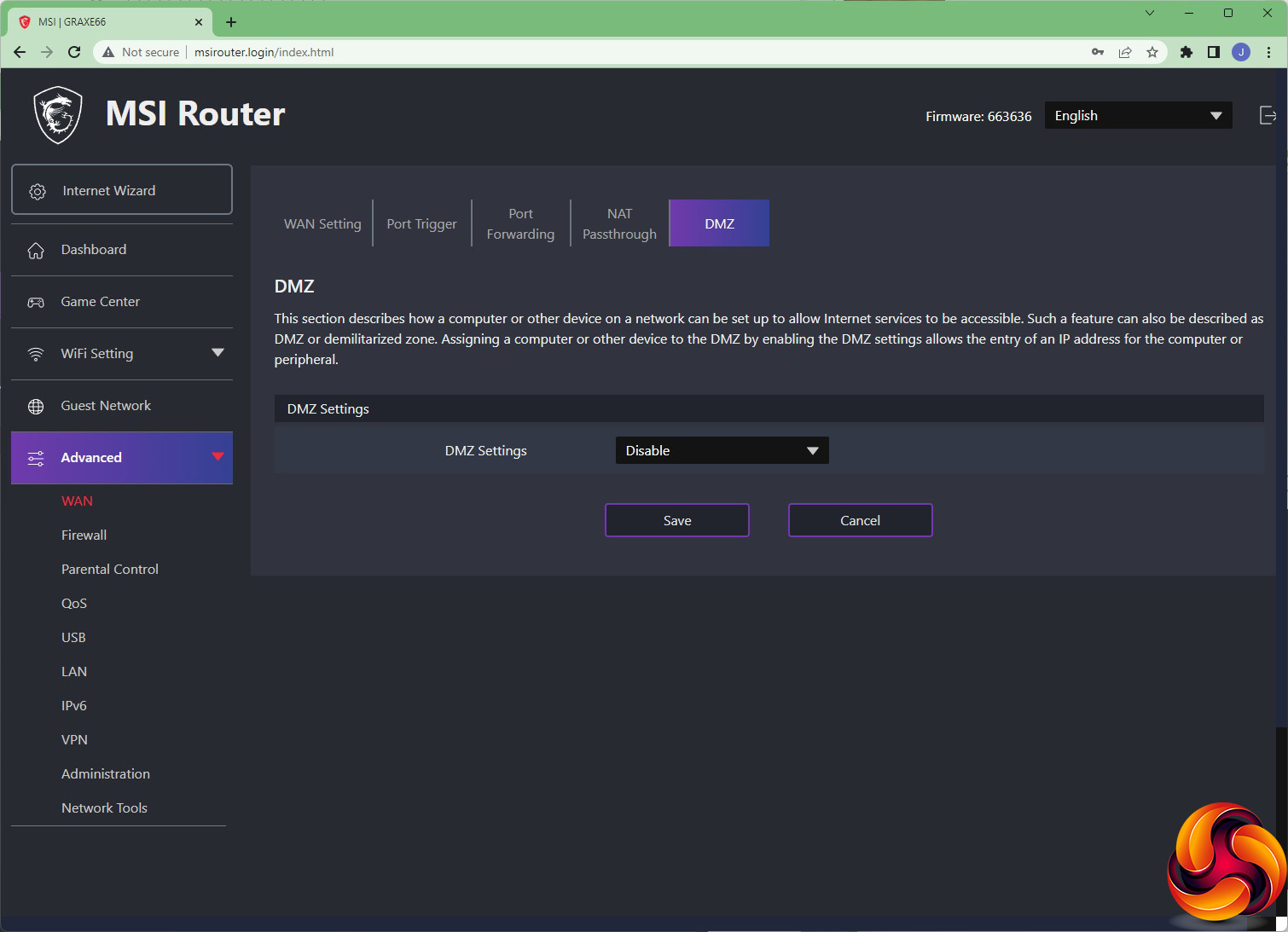Click the Dashboard home icon
Viewport: 1288px width, 932px height.
coord(36,250)
